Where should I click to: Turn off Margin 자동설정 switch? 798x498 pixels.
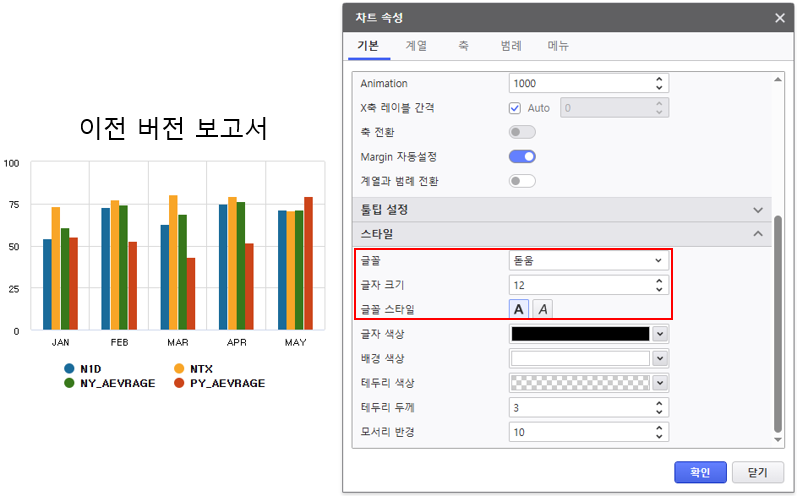pyautogui.click(x=522, y=157)
